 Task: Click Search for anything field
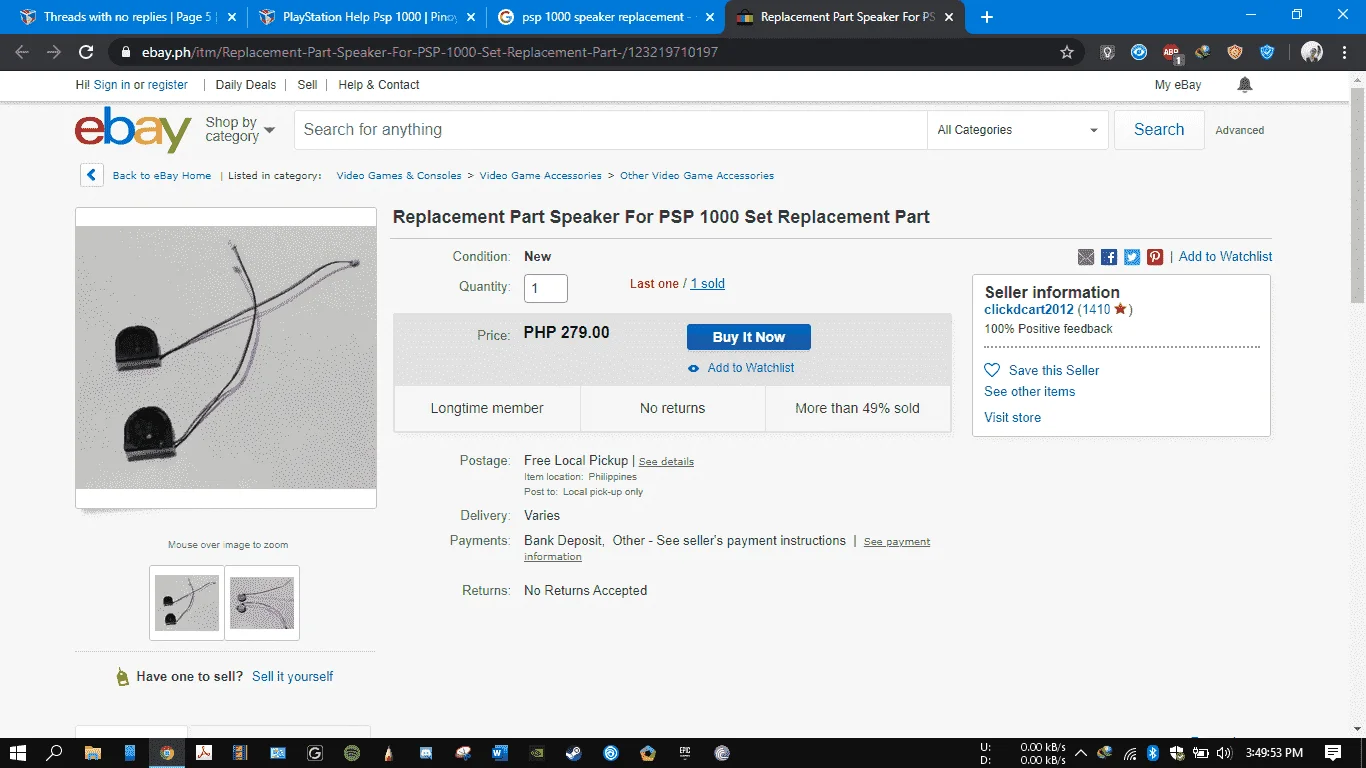(x=610, y=130)
